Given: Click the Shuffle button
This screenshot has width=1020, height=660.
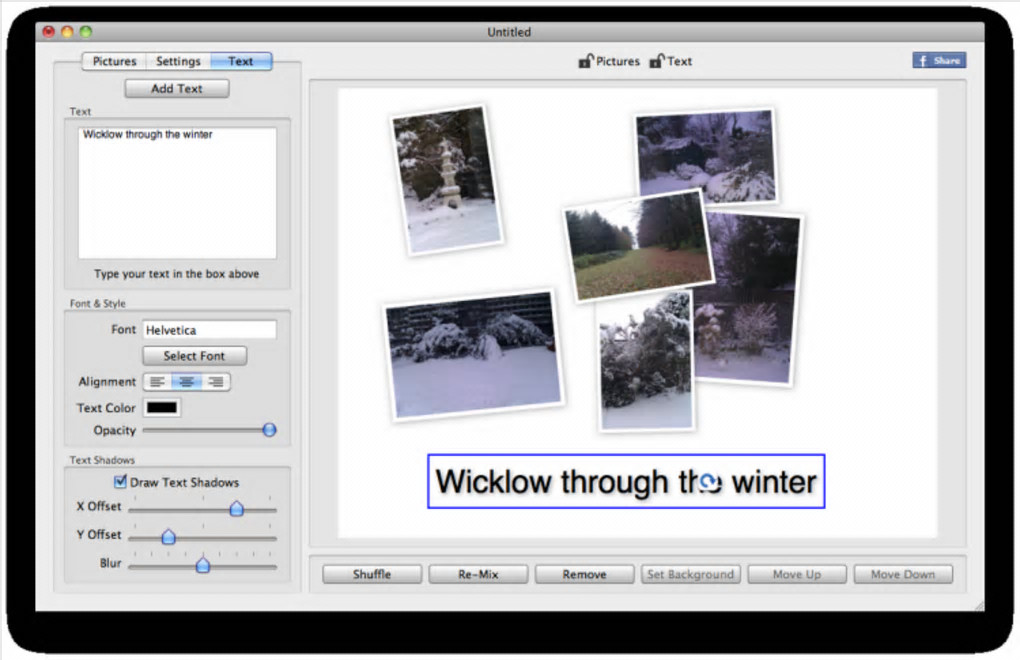Looking at the screenshot, I should (372, 574).
